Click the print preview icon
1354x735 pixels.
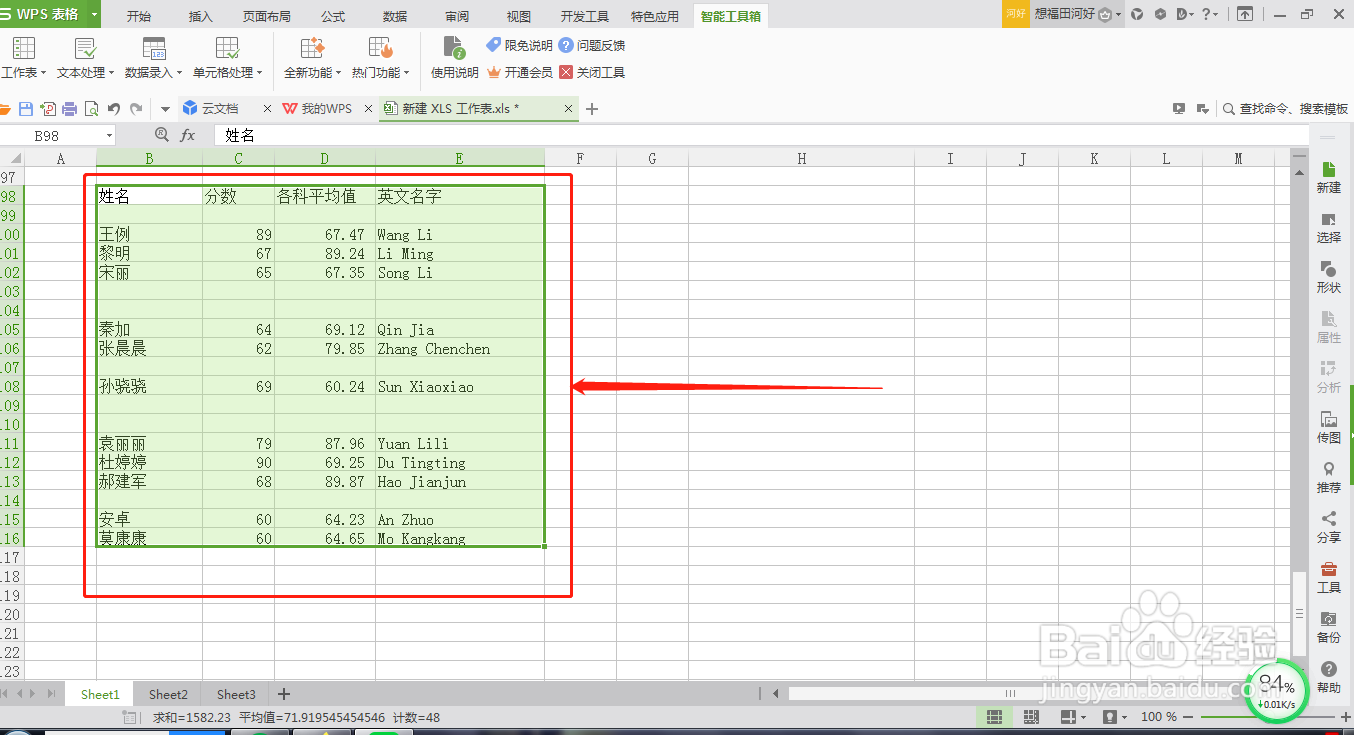(91, 109)
